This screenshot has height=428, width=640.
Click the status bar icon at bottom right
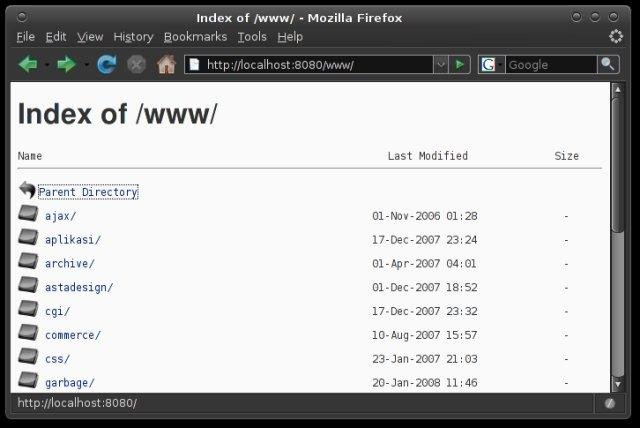[x=609, y=404]
